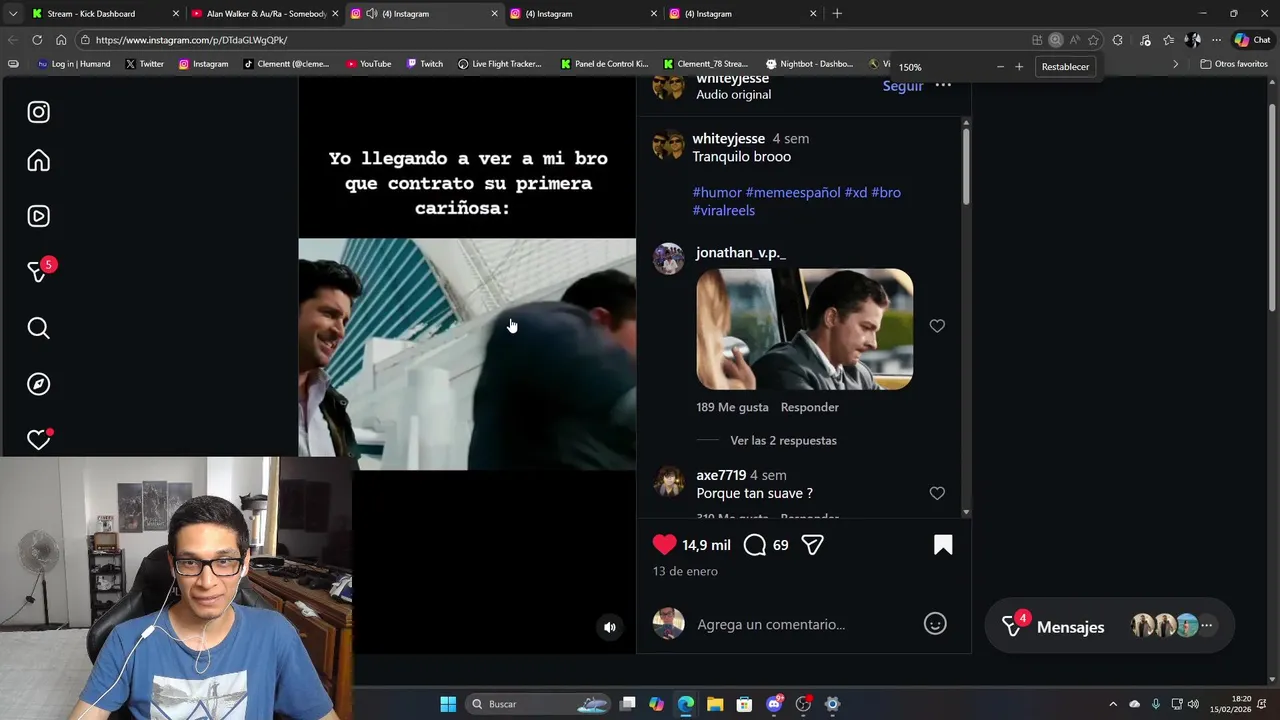The width and height of the screenshot is (1280, 720).
Task: Open direct messages icon with 5 badge
Action: point(38,271)
